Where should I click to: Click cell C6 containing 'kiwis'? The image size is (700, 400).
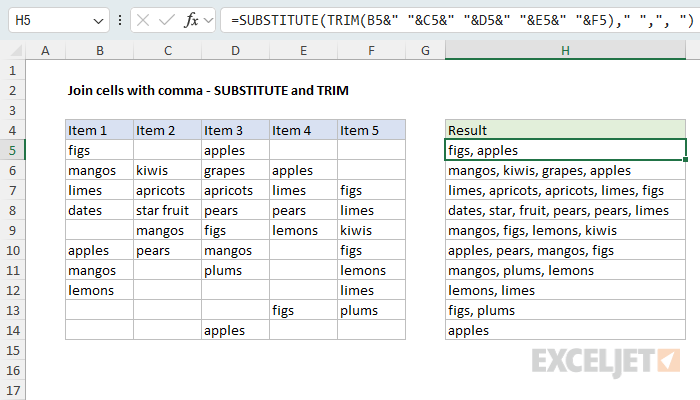click(x=167, y=171)
